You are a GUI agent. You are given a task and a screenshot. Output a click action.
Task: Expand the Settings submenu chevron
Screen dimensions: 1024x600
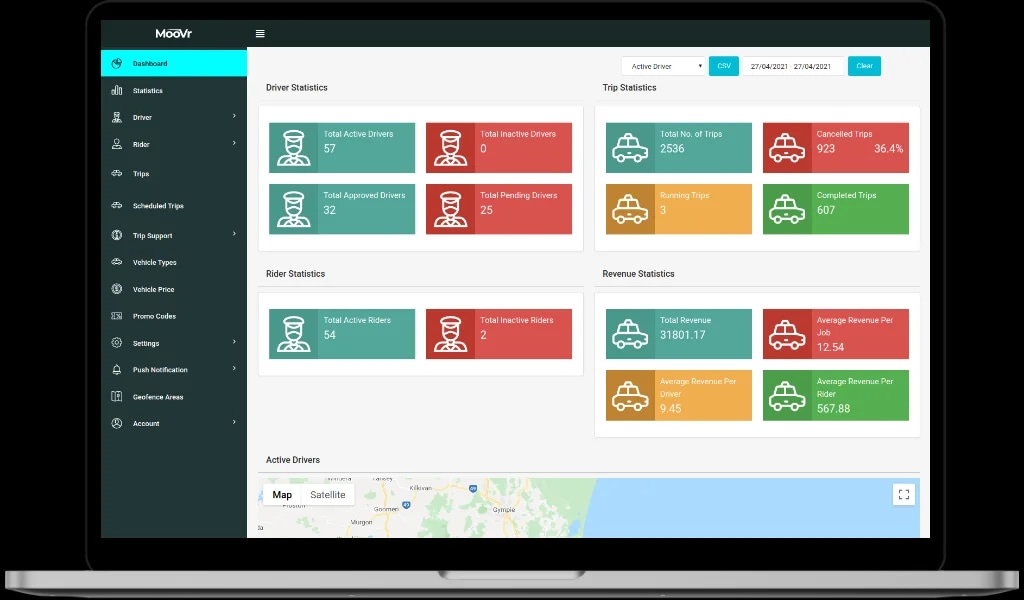click(x=234, y=341)
